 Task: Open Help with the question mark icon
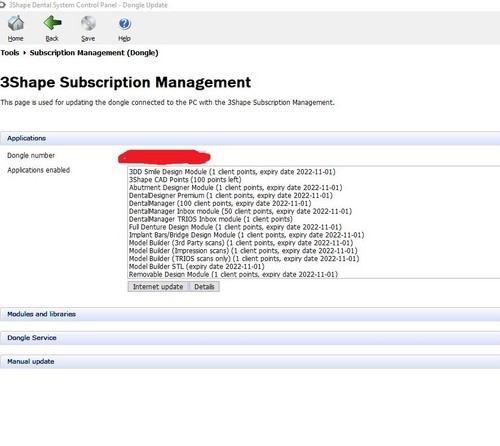pyautogui.click(x=125, y=24)
